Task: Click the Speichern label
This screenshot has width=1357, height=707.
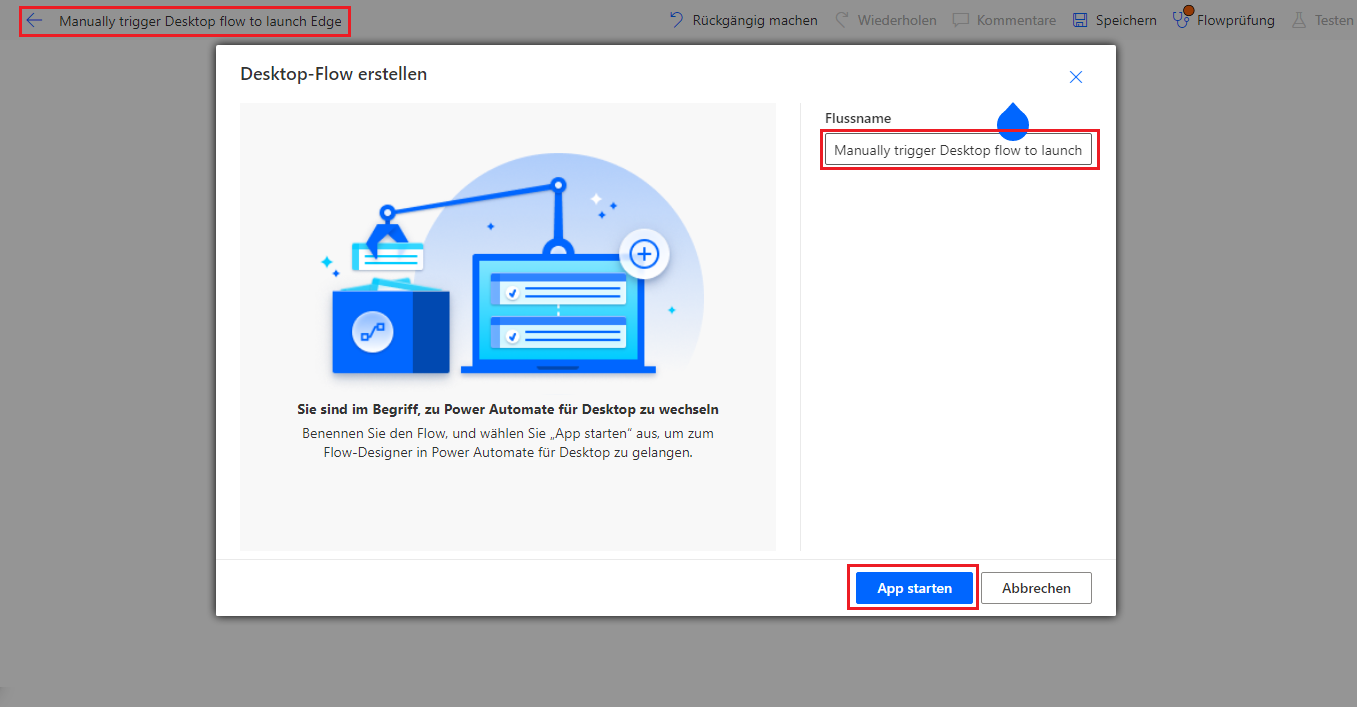Action: [1126, 20]
